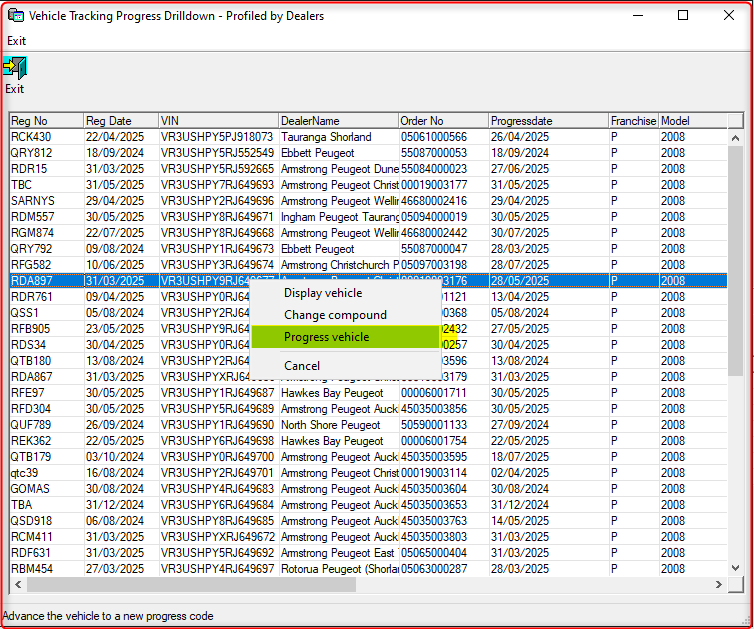Click the Progressdate column header
Viewport: 754px width, 629px height.
(547, 121)
